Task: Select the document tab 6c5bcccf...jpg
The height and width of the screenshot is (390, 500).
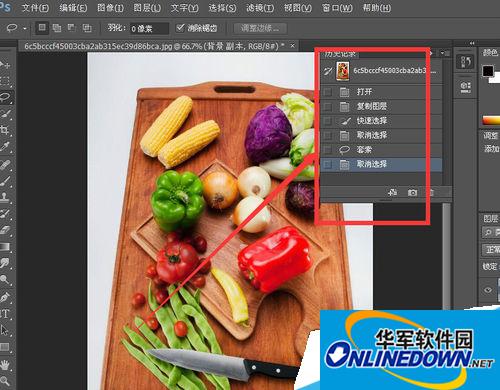Action: (x=154, y=46)
